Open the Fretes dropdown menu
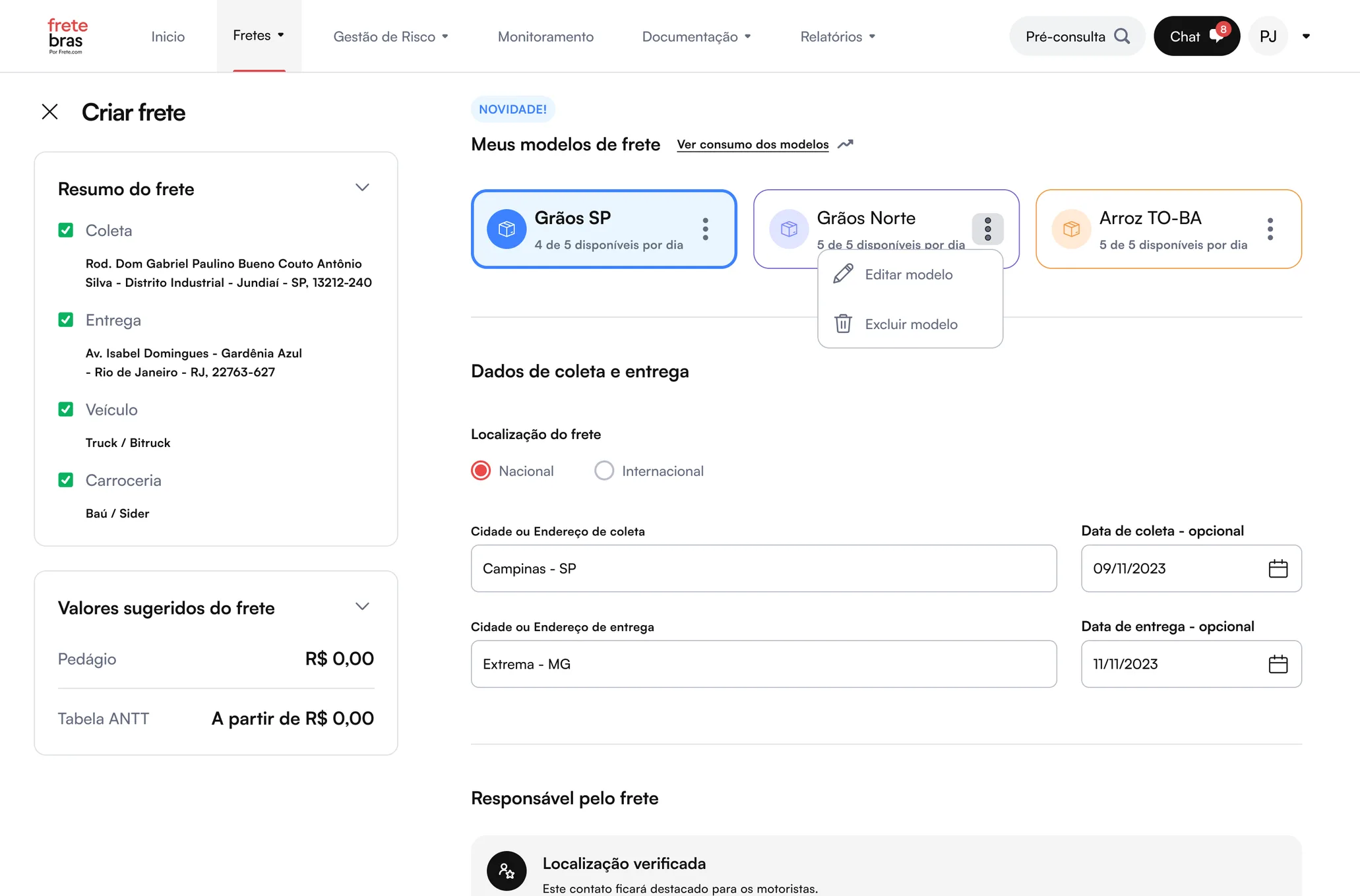Viewport: 1360px width, 896px height. click(259, 36)
